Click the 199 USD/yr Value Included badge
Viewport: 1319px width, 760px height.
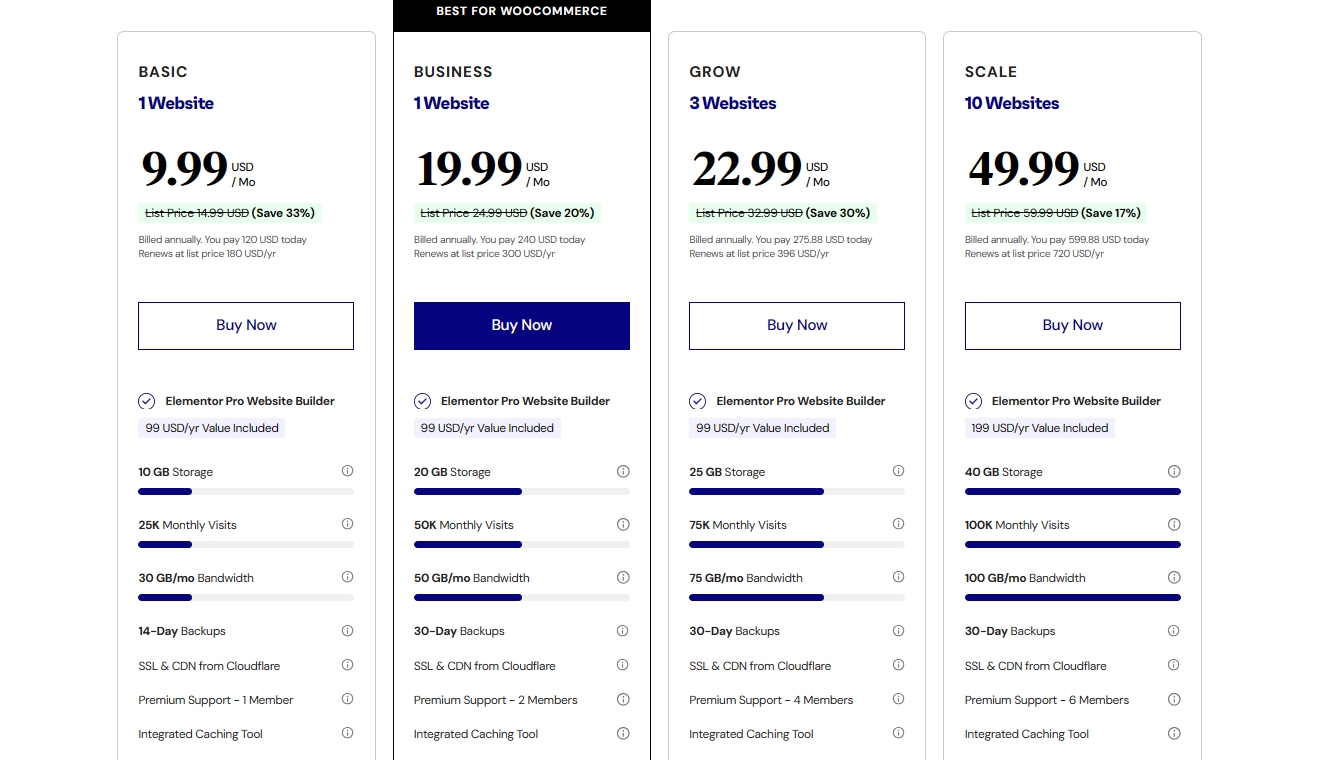(x=1040, y=428)
